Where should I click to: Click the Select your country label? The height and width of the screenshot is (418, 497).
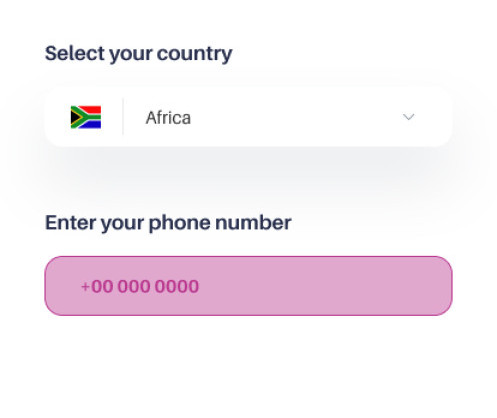(139, 54)
